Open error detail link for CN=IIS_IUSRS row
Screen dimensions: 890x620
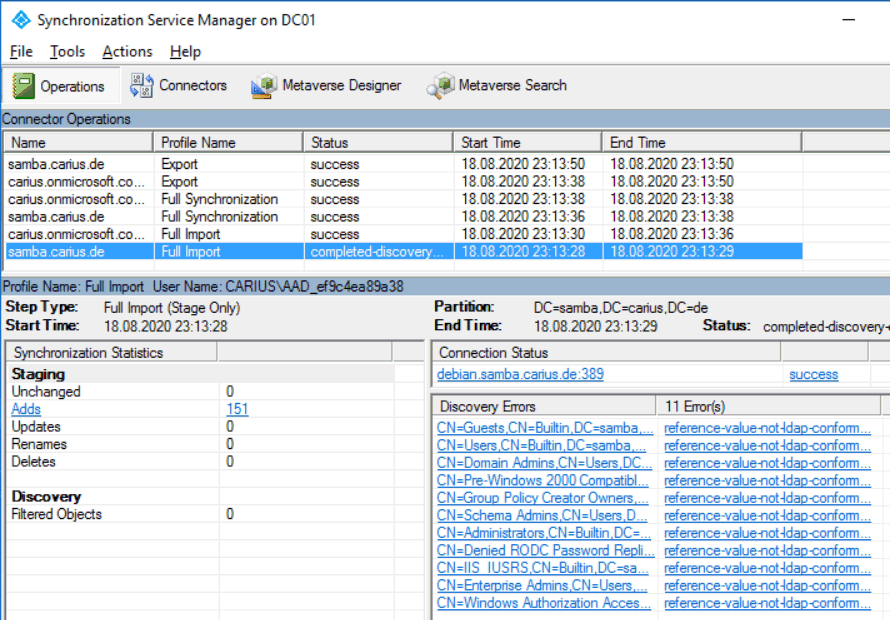point(767,568)
